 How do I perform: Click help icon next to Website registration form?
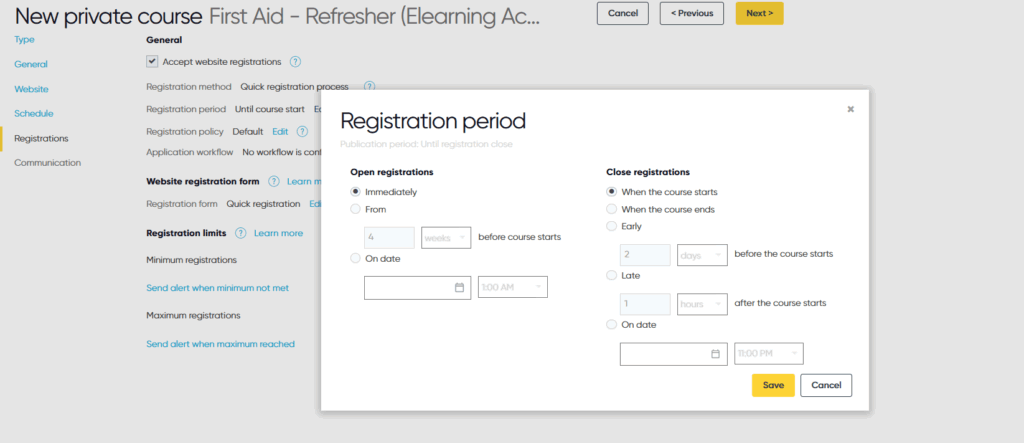point(274,181)
